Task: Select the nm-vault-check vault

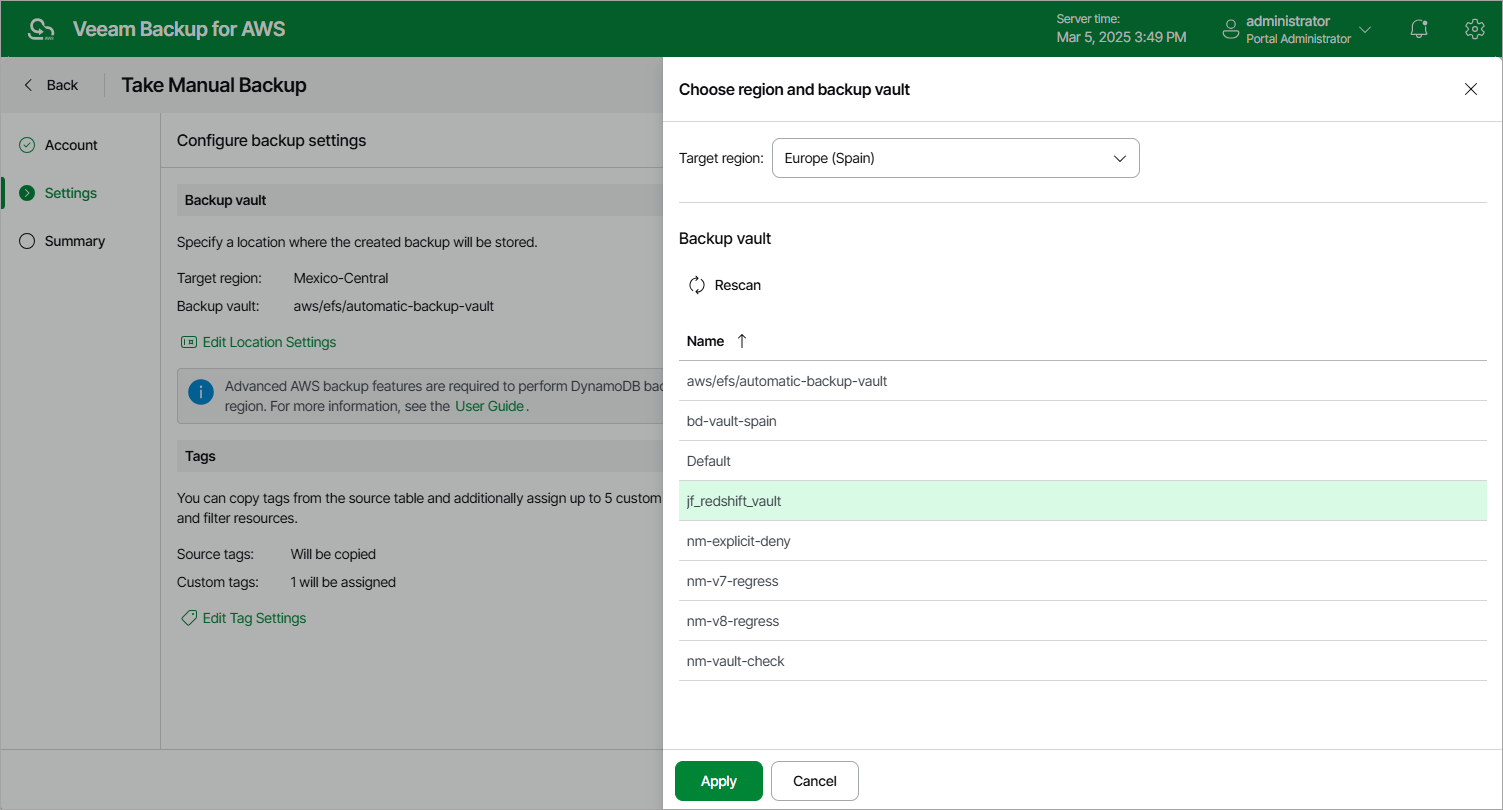Action: [1083, 661]
